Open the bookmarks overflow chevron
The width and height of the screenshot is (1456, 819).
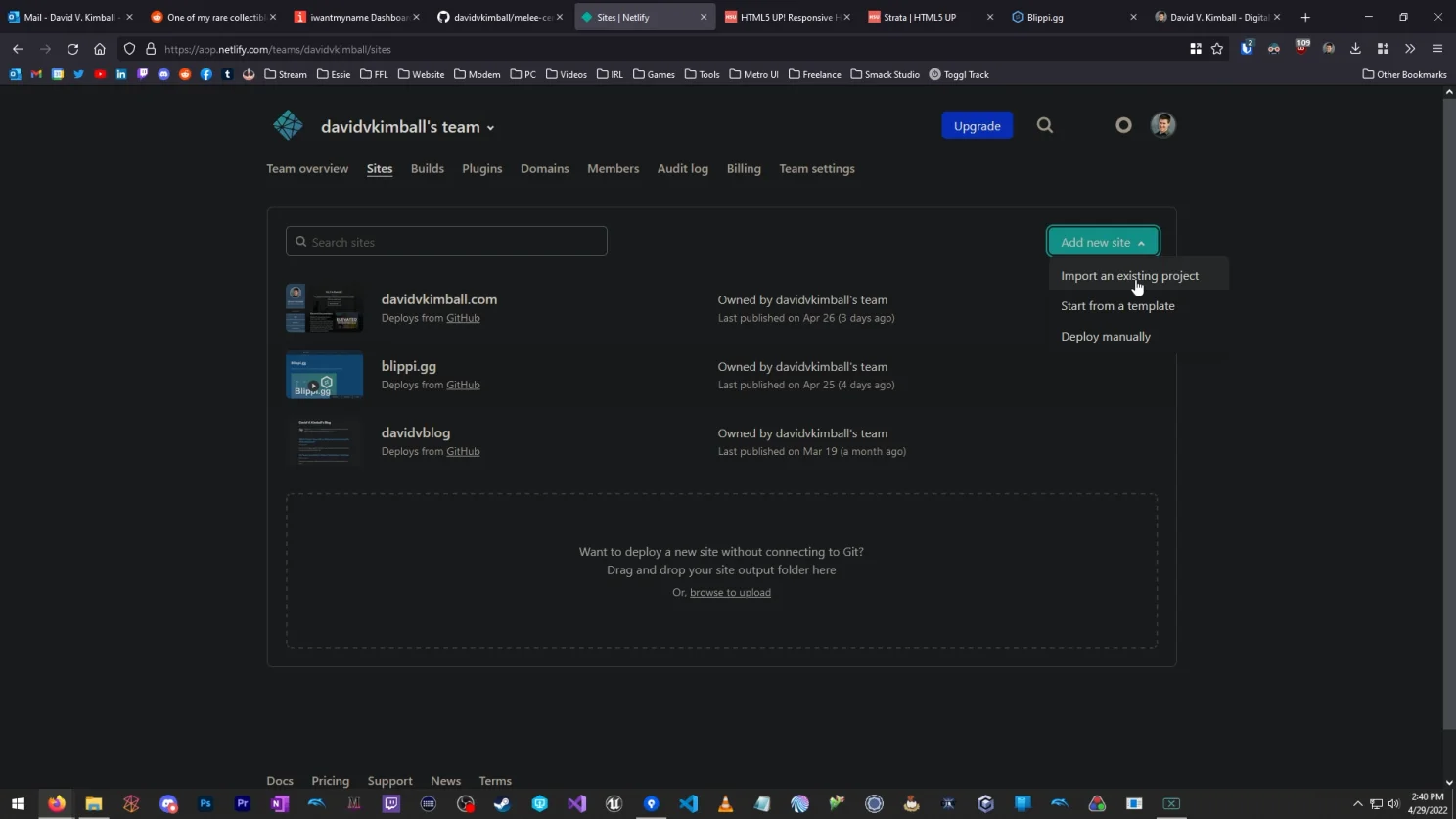pos(1410,48)
